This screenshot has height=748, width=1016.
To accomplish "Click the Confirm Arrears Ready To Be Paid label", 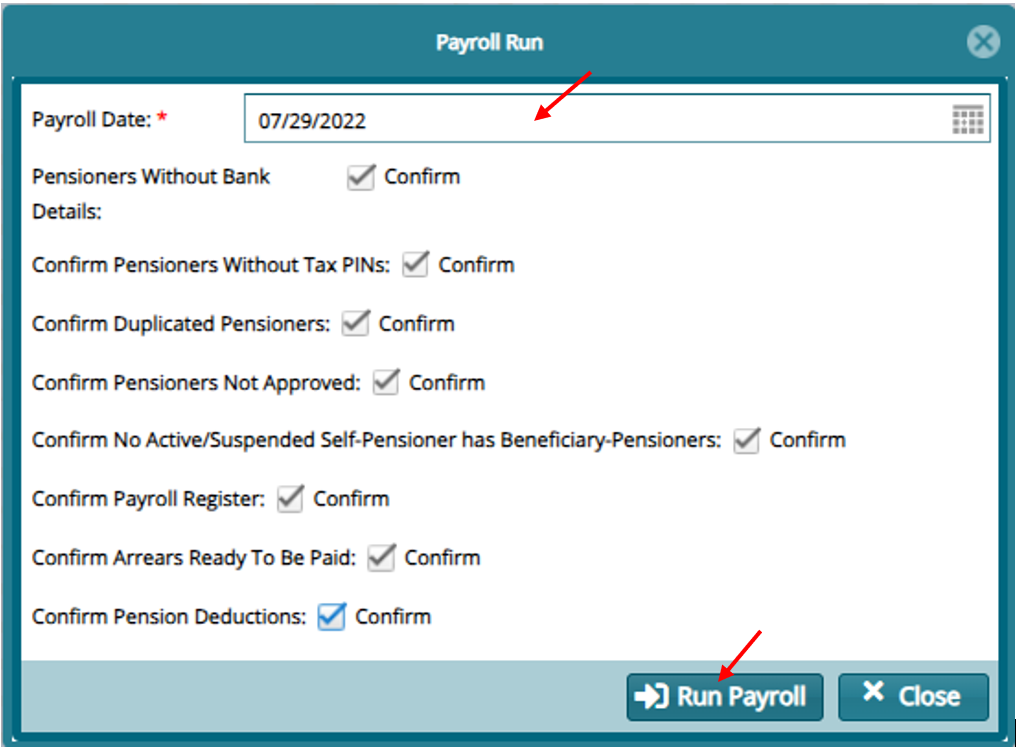I will [193, 558].
